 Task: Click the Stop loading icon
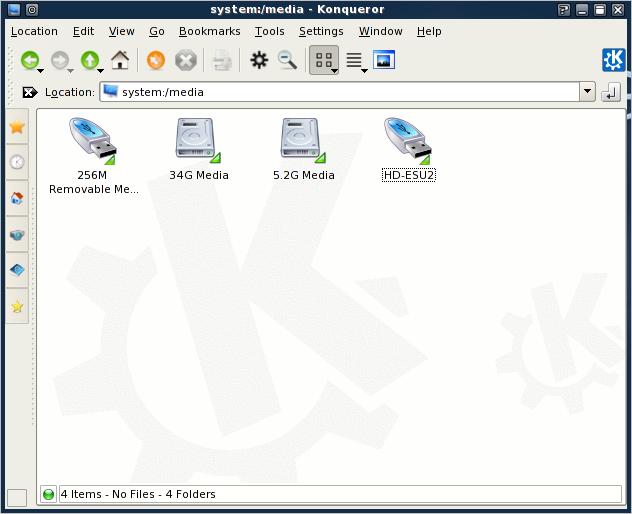pos(186,60)
